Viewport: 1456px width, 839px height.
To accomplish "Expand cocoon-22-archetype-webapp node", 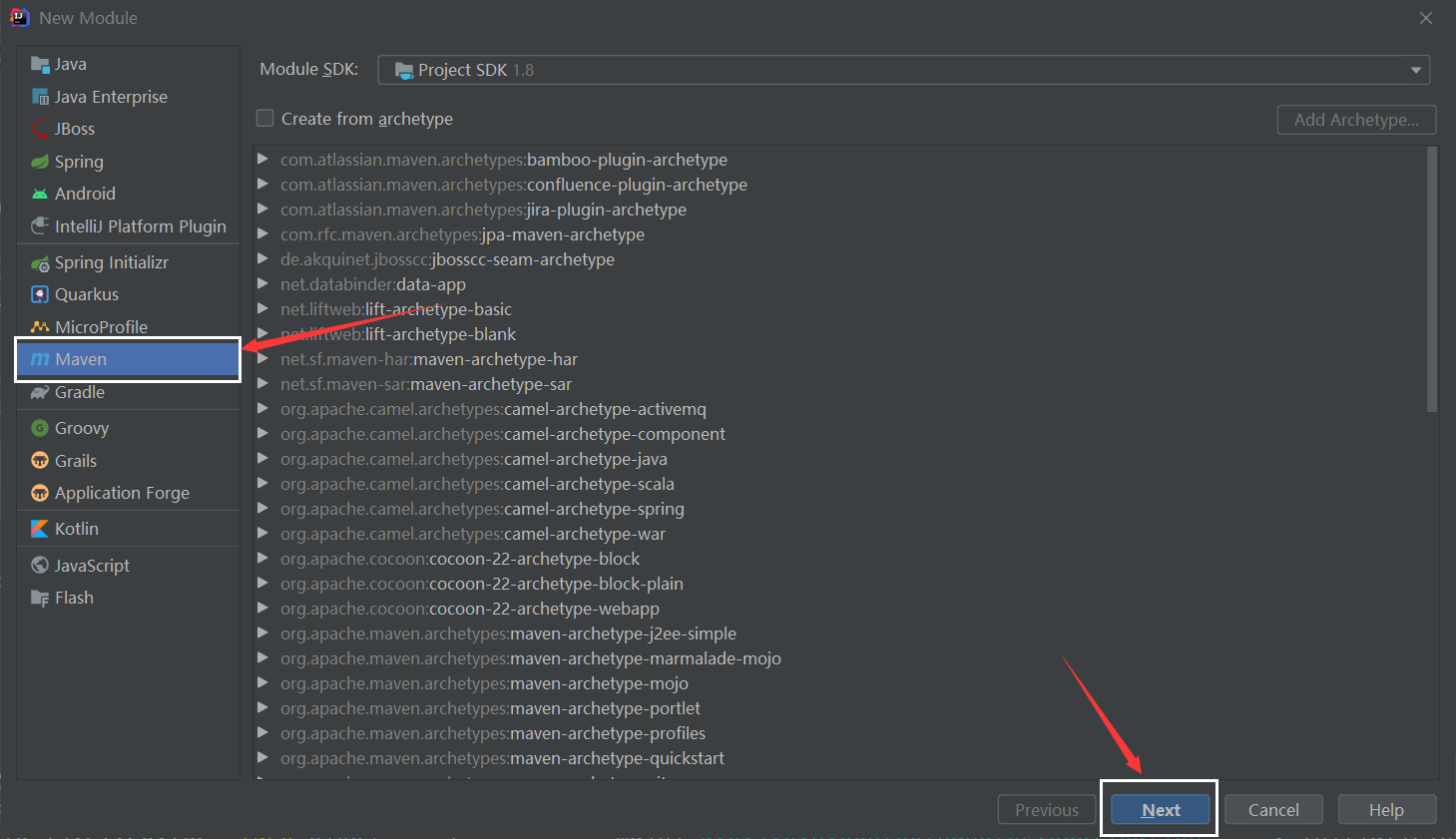I will 262,608.
